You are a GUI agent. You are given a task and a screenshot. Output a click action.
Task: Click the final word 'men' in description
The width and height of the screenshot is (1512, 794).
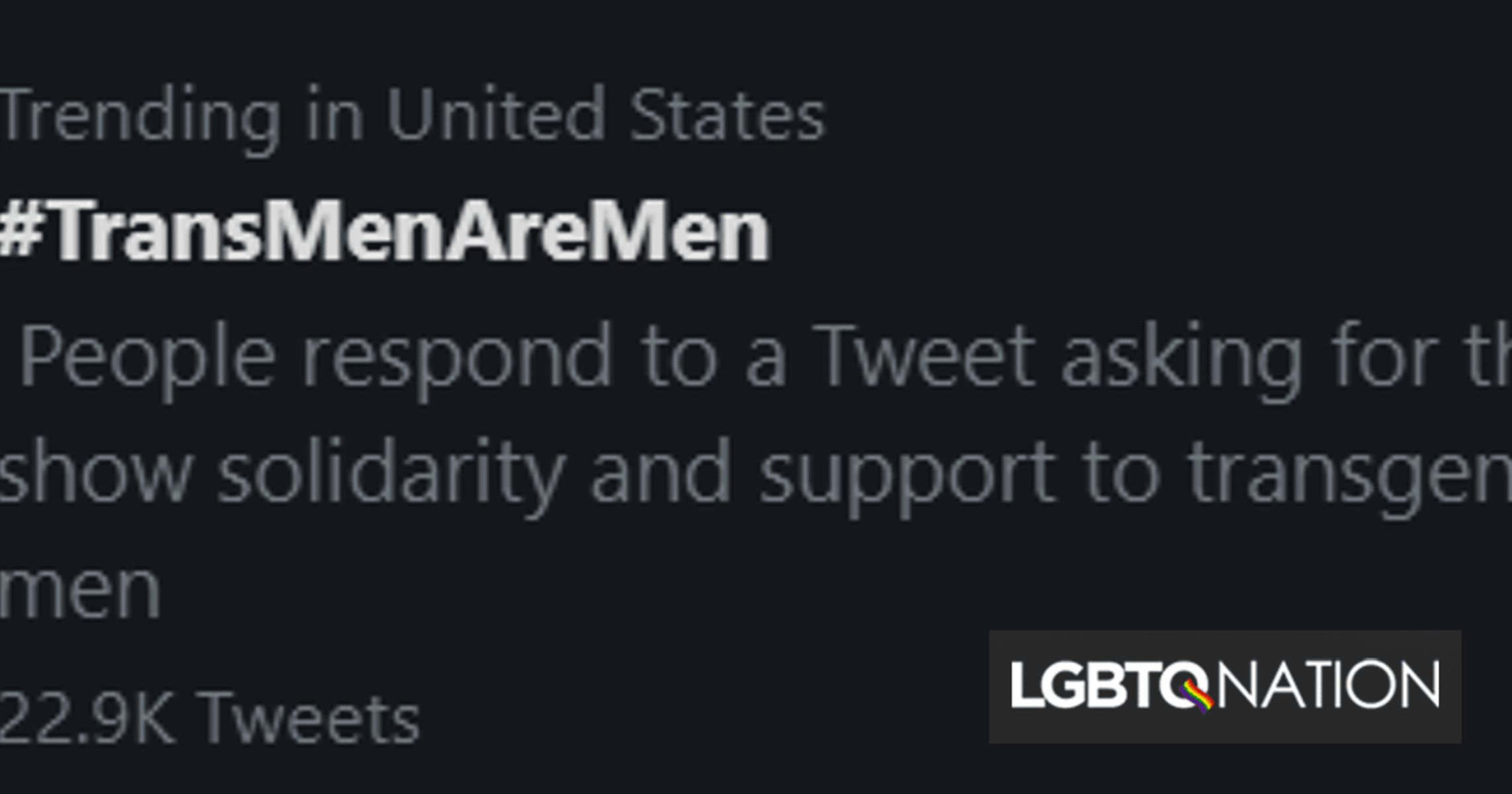click(x=79, y=591)
